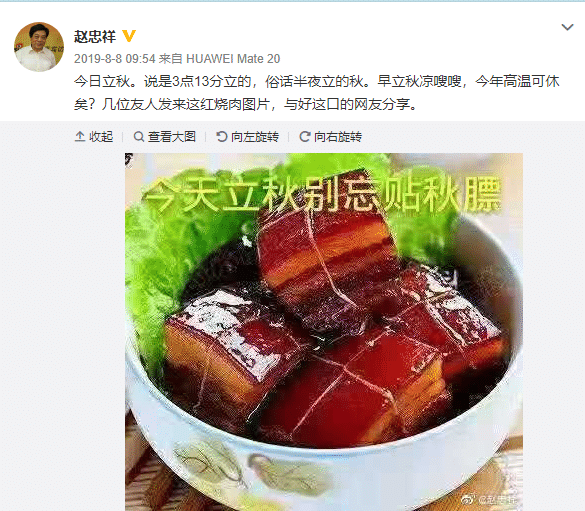Viewport: 585px width, 511px height.
Task: Click the rotate-left counterclockwise arrow icon
Action: click(222, 137)
